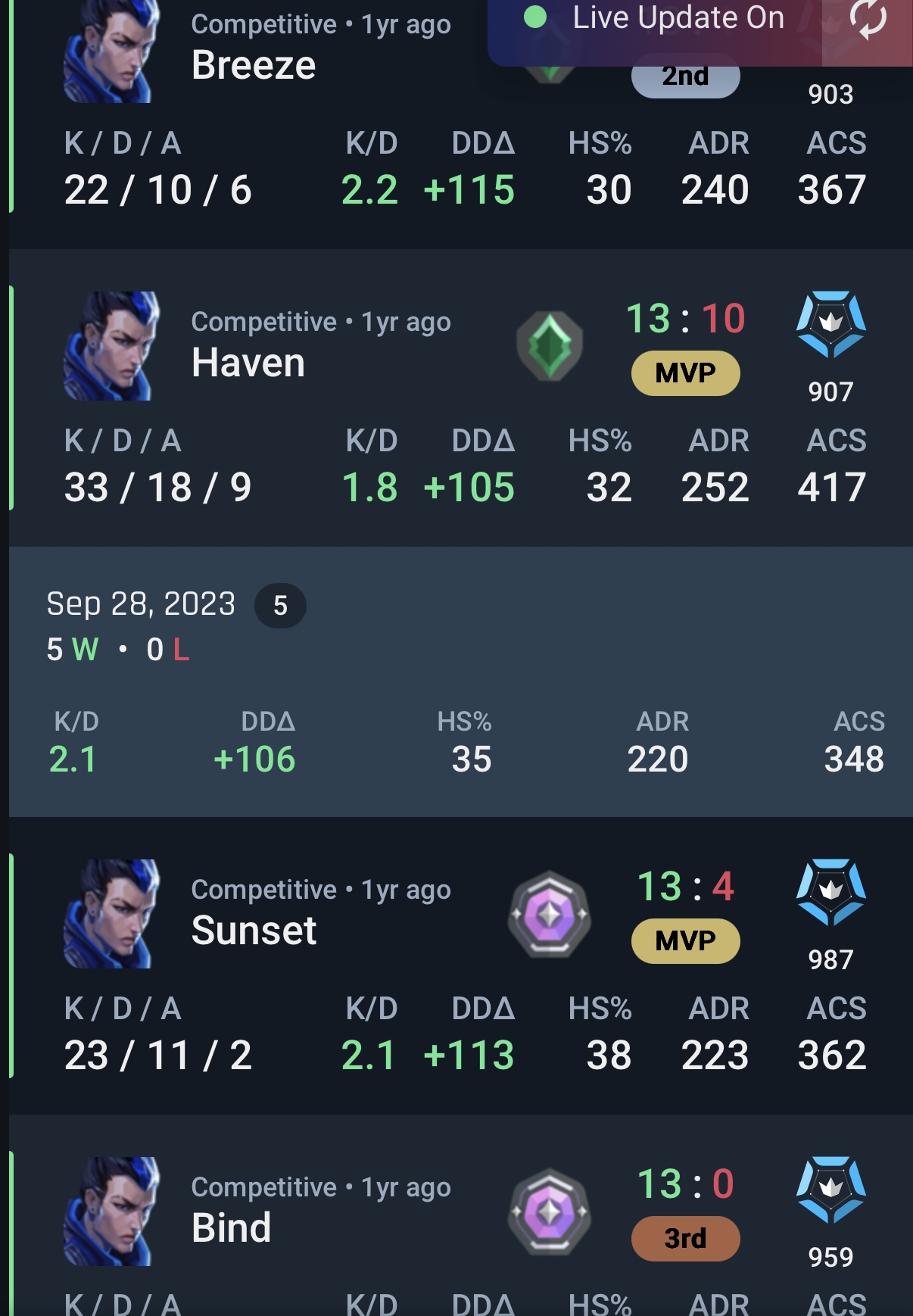Open the Bind match agent portrait
913x1316 pixels.
[111, 1212]
